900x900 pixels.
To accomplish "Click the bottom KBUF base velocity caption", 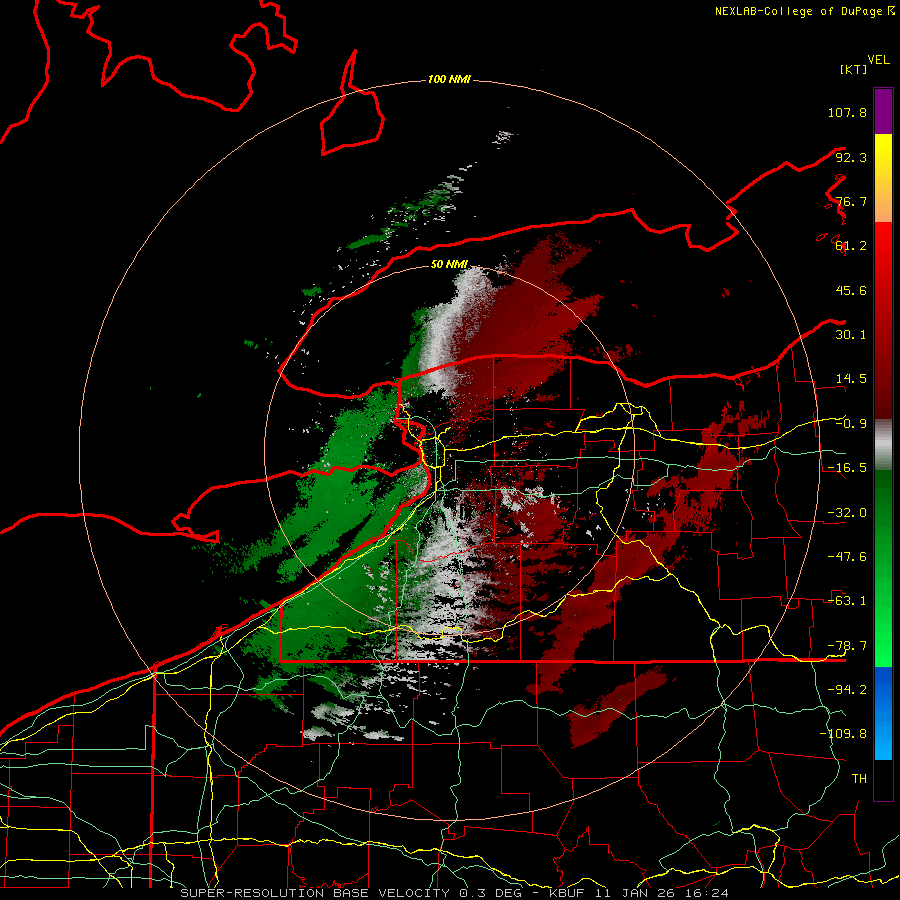I will coord(455,893).
